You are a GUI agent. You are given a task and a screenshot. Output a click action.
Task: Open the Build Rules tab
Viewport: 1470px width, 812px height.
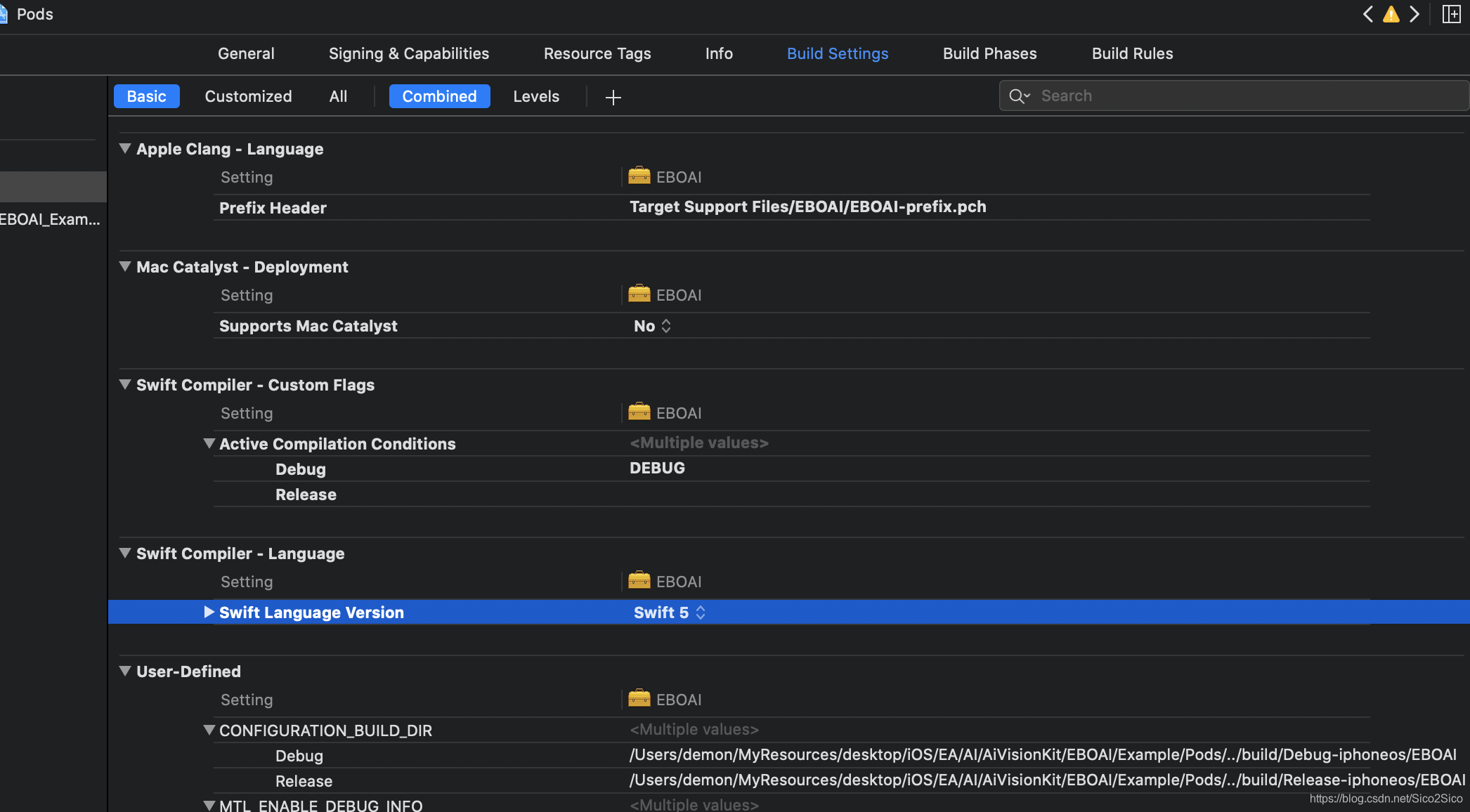1132,53
